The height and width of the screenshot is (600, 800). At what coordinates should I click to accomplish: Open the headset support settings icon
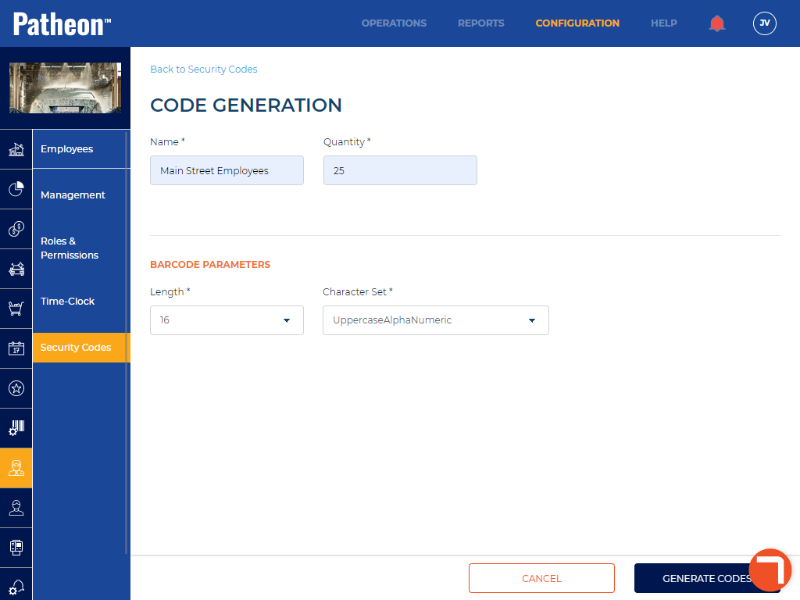(x=16, y=586)
